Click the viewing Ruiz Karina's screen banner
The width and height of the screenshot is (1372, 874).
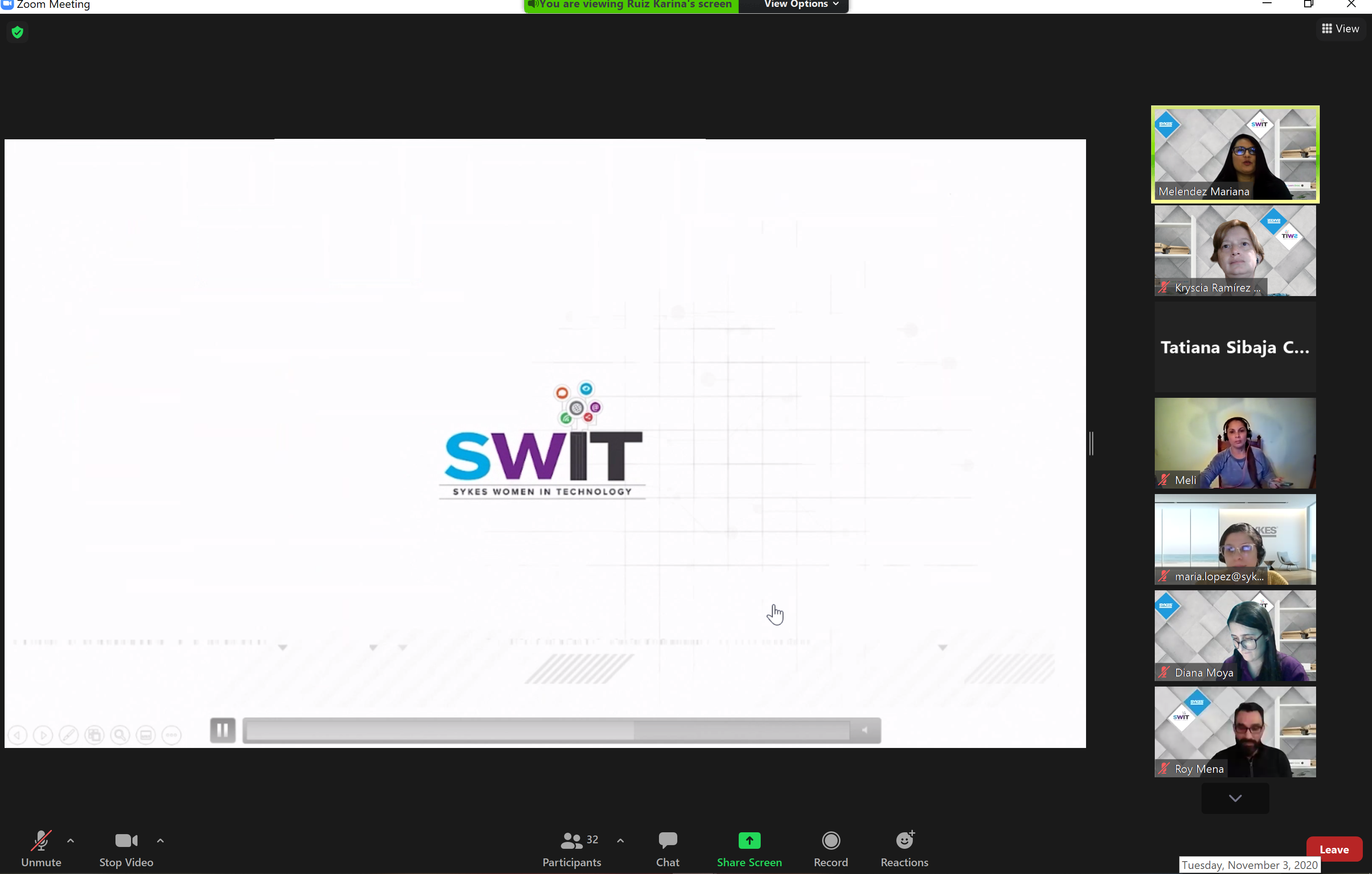631,5
